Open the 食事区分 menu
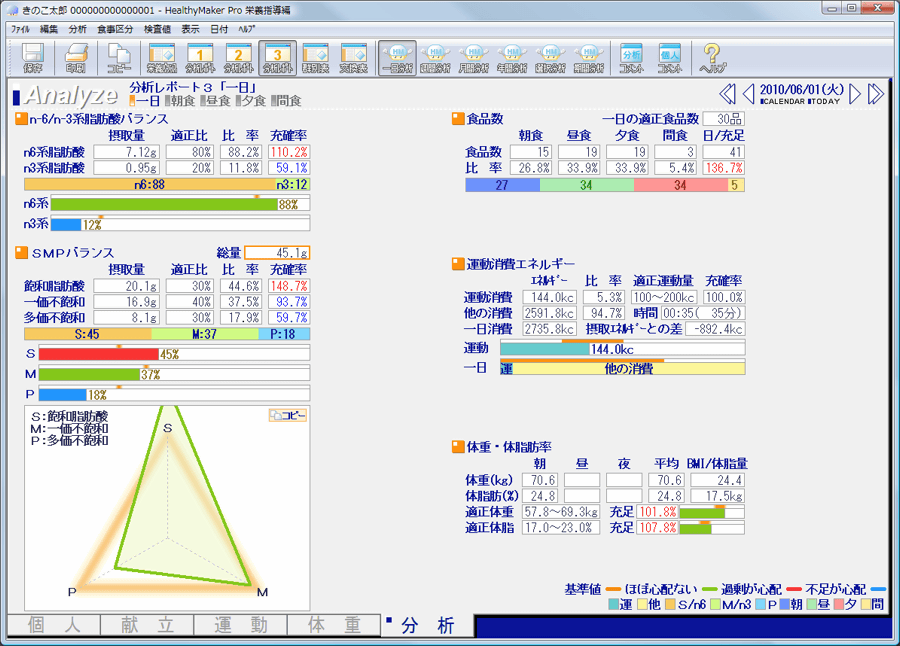The width and height of the screenshot is (900, 646). 115,29
